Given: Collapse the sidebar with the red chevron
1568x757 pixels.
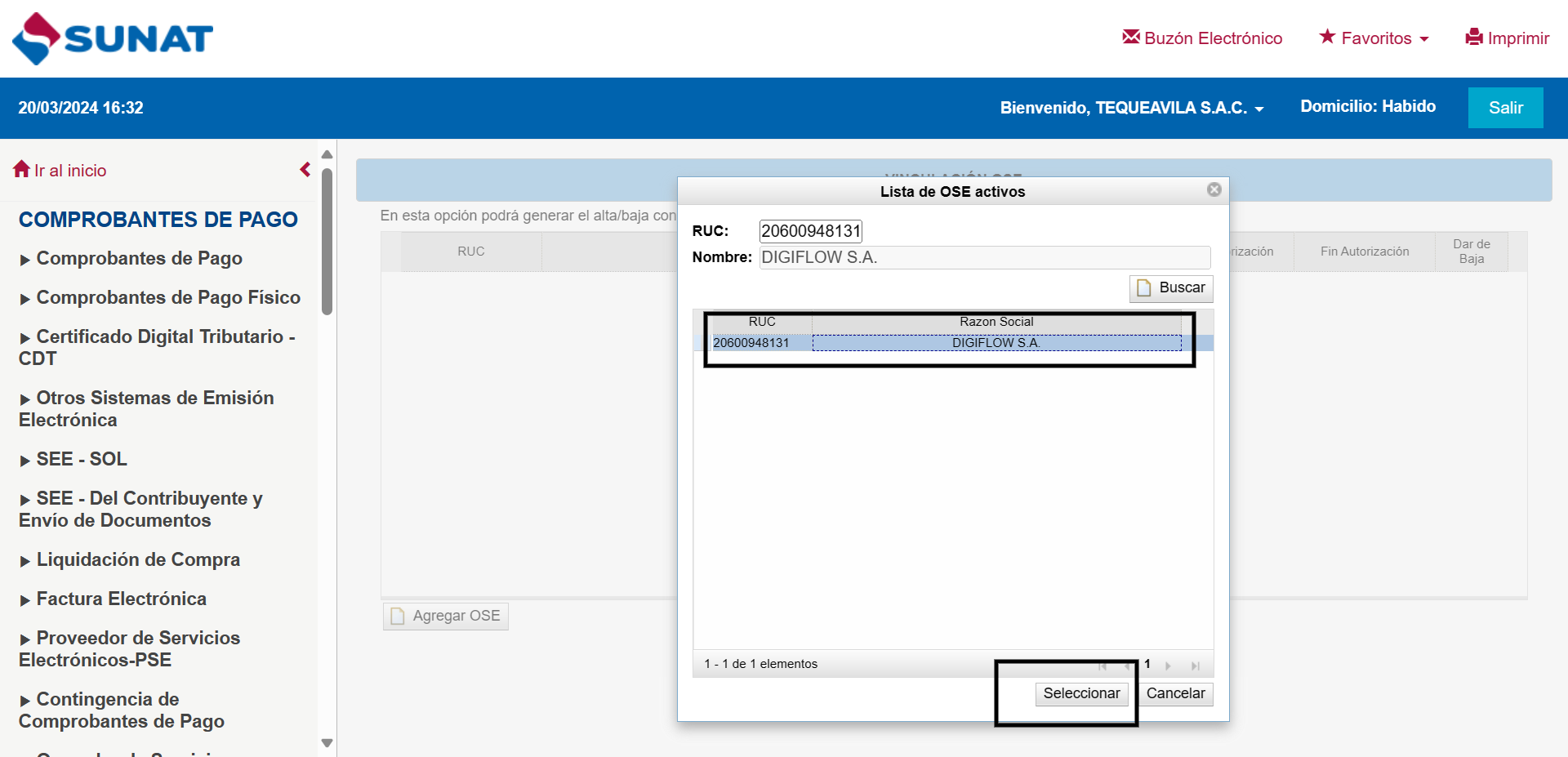Looking at the screenshot, I should pos(305,170).
